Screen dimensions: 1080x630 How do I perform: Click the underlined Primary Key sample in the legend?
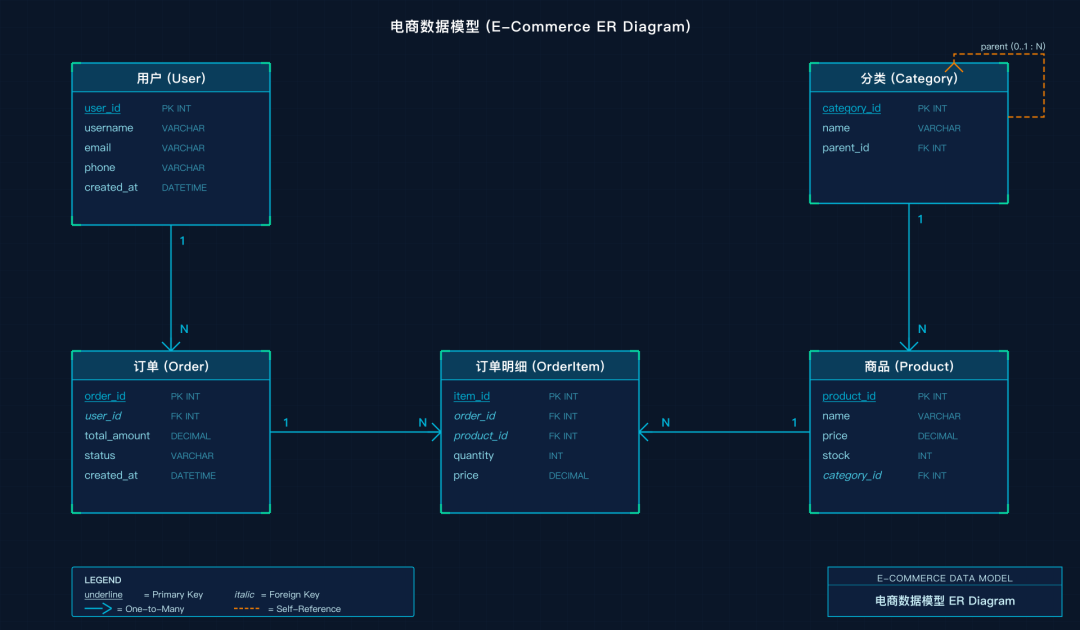click(x=103, y=594)
